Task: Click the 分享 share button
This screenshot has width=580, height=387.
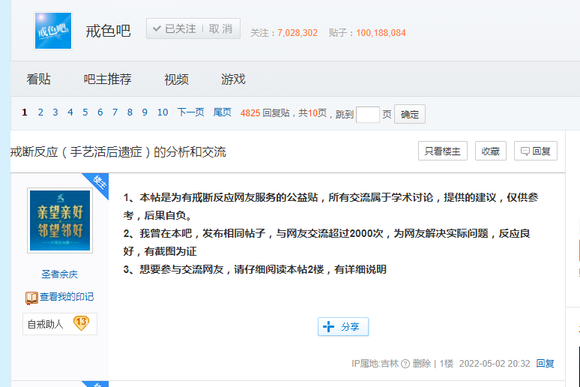Action: pyautogui.click(x=343, y=327)
